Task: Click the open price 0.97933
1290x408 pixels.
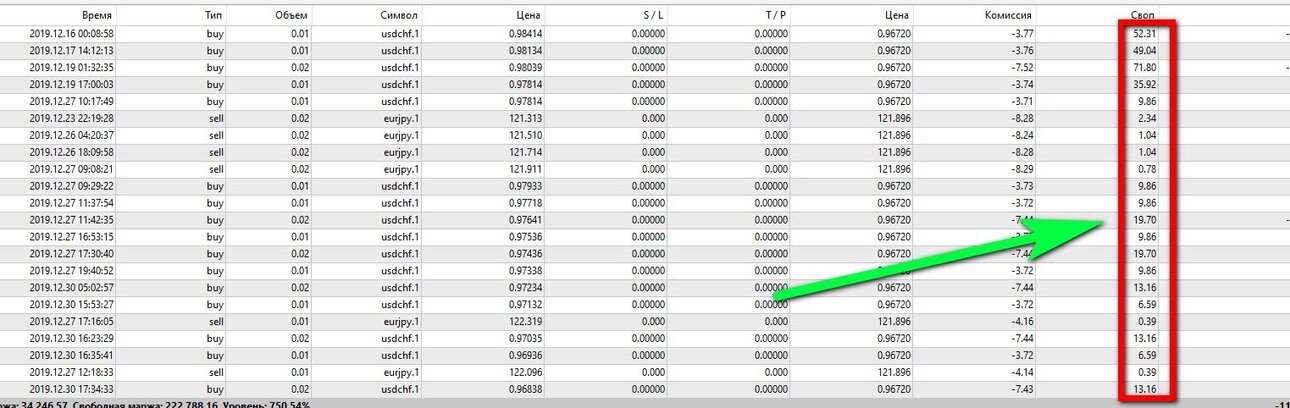Action: click(526, 187)
